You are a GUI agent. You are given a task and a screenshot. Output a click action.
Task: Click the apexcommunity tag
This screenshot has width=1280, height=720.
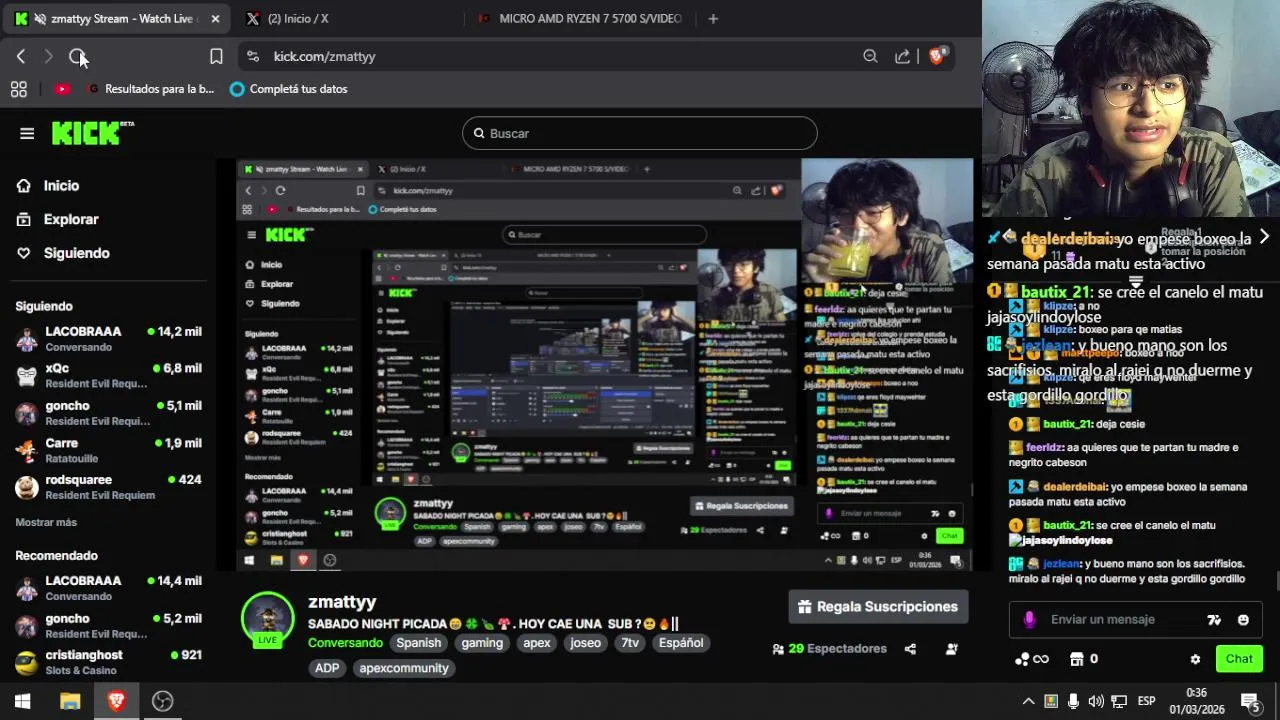(x=404, y=668)
